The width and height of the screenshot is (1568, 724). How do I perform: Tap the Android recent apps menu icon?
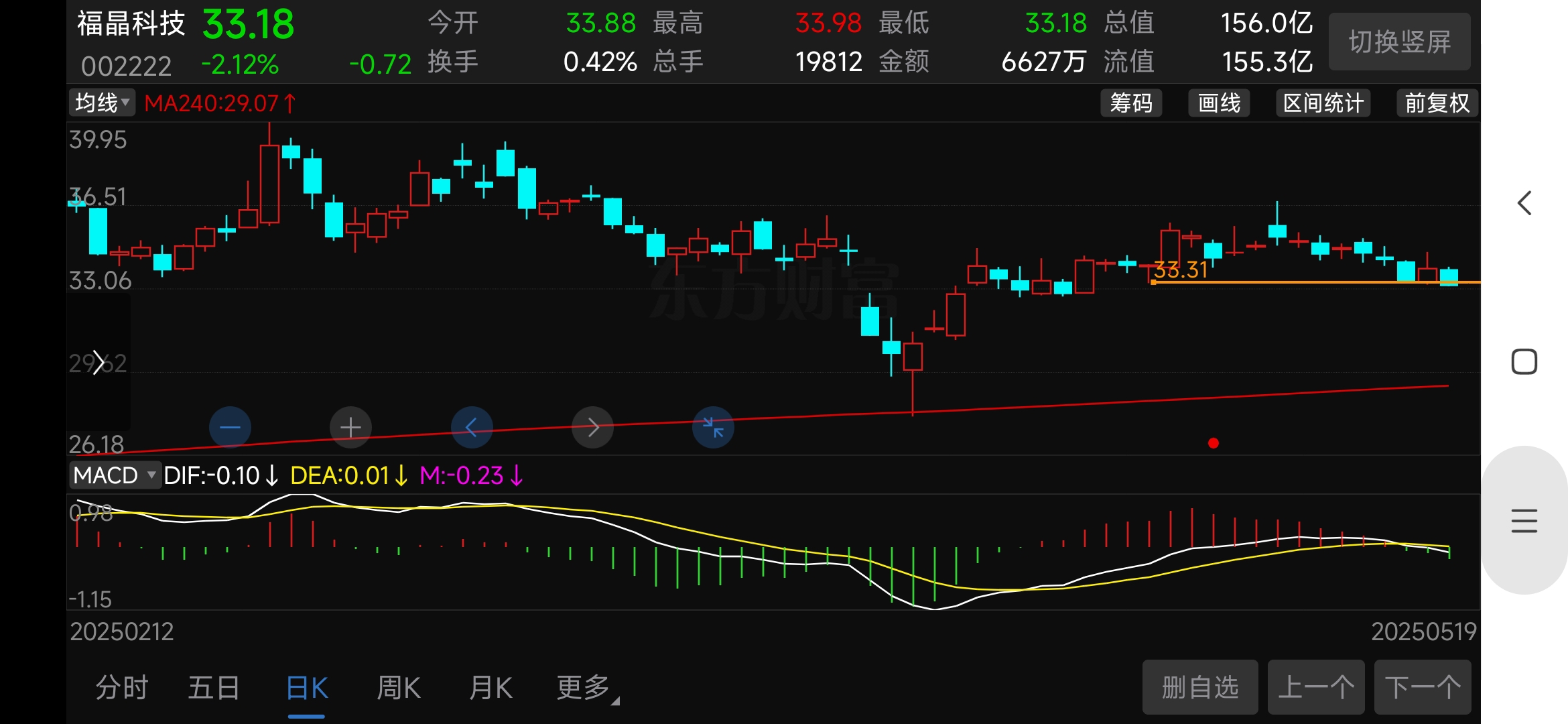point(1524,521)
